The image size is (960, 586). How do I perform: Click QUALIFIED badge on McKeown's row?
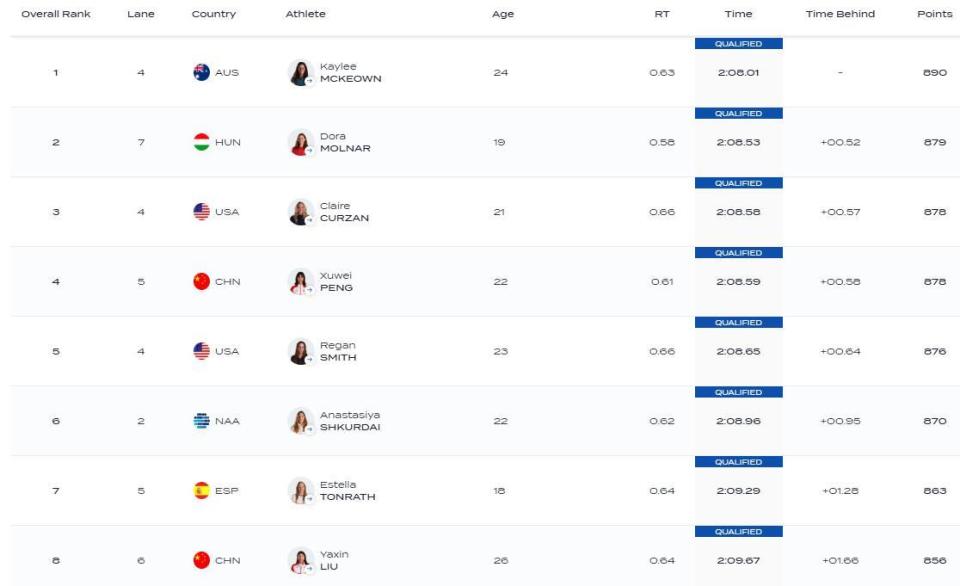click(738, 43)
